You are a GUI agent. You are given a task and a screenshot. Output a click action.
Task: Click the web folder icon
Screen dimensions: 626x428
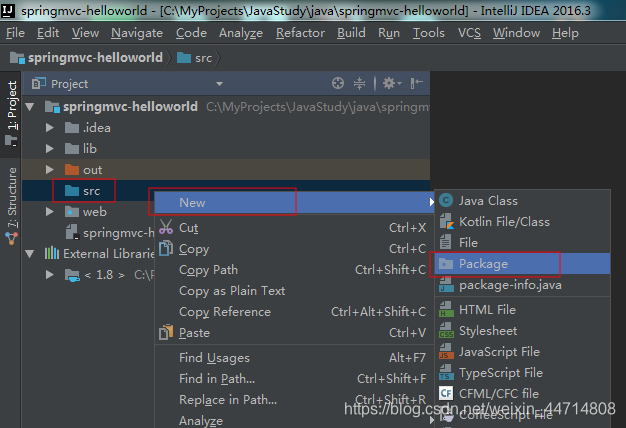72,212
